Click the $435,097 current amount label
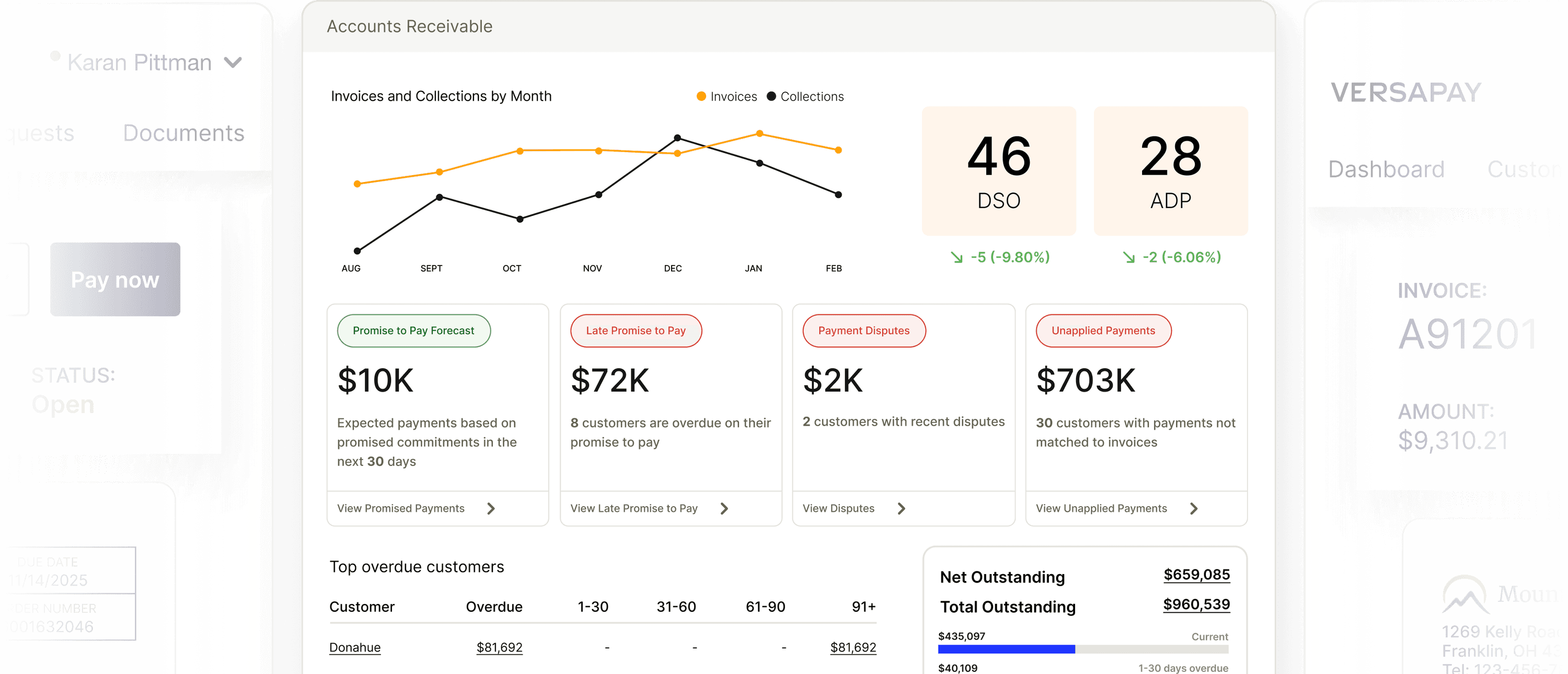This screenshot has height=674, width=1568. point(961,636)
